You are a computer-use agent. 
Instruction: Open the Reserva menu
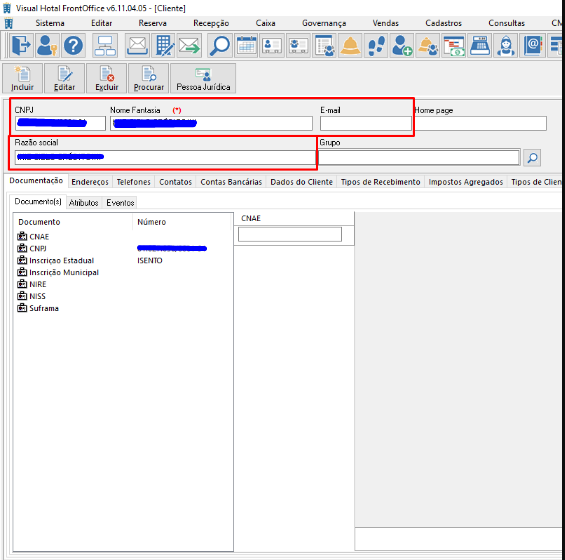pyautogui.click(x=152, y=23)
